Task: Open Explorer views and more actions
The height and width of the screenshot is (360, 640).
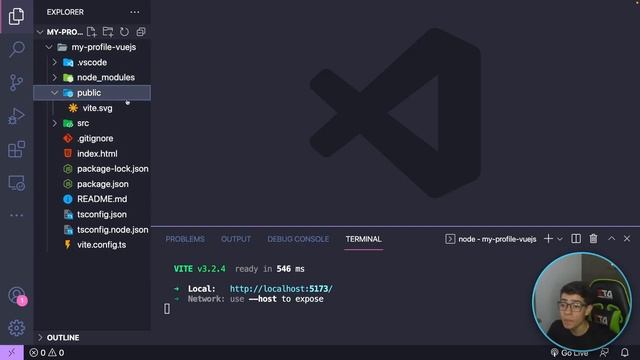Action: 135,12
